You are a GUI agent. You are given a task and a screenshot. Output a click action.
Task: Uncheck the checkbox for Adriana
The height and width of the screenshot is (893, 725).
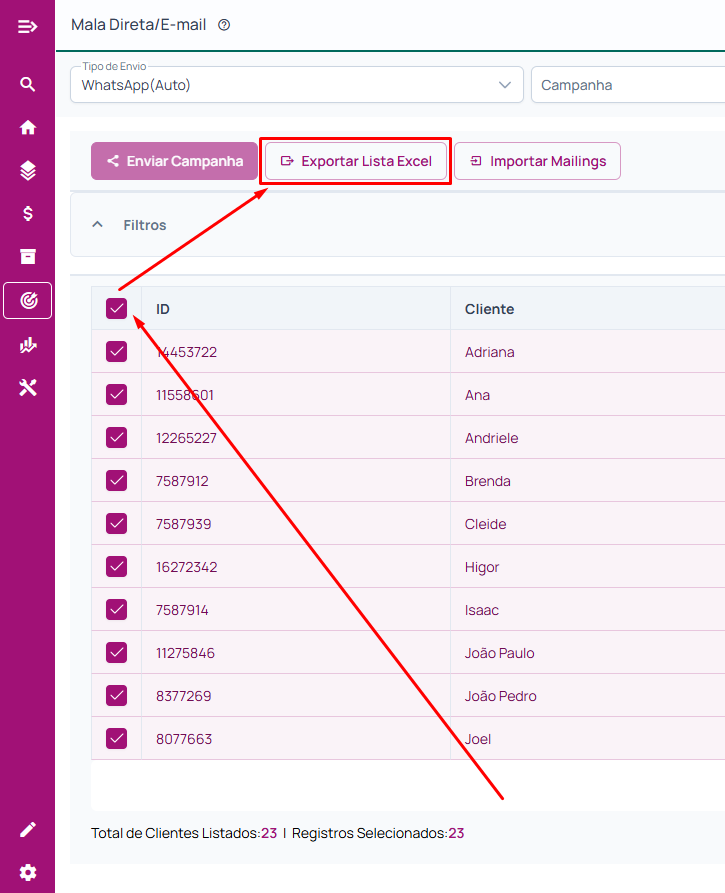[x=116, y=351]
